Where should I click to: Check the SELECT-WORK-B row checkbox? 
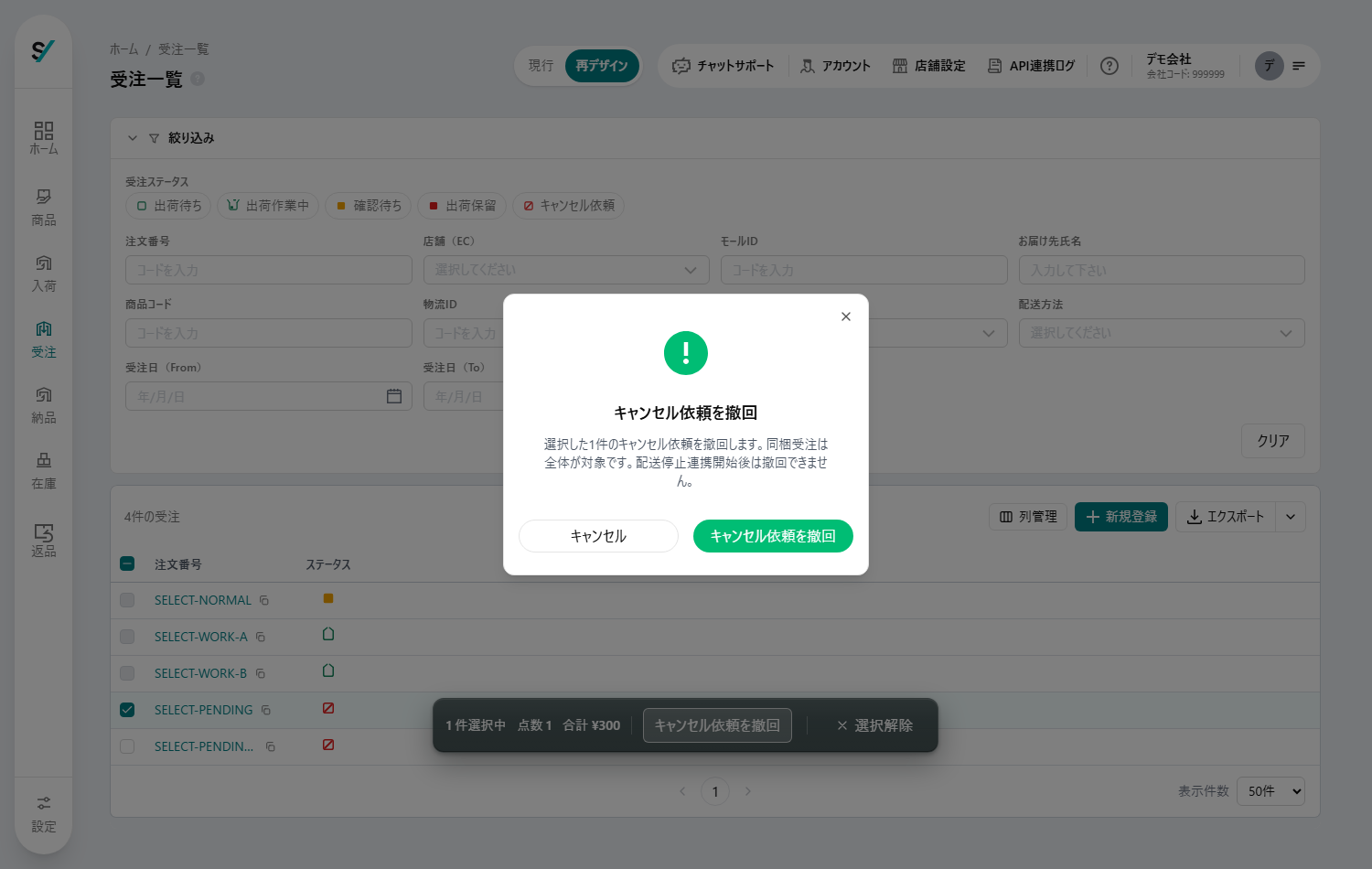tap(127, 673)
